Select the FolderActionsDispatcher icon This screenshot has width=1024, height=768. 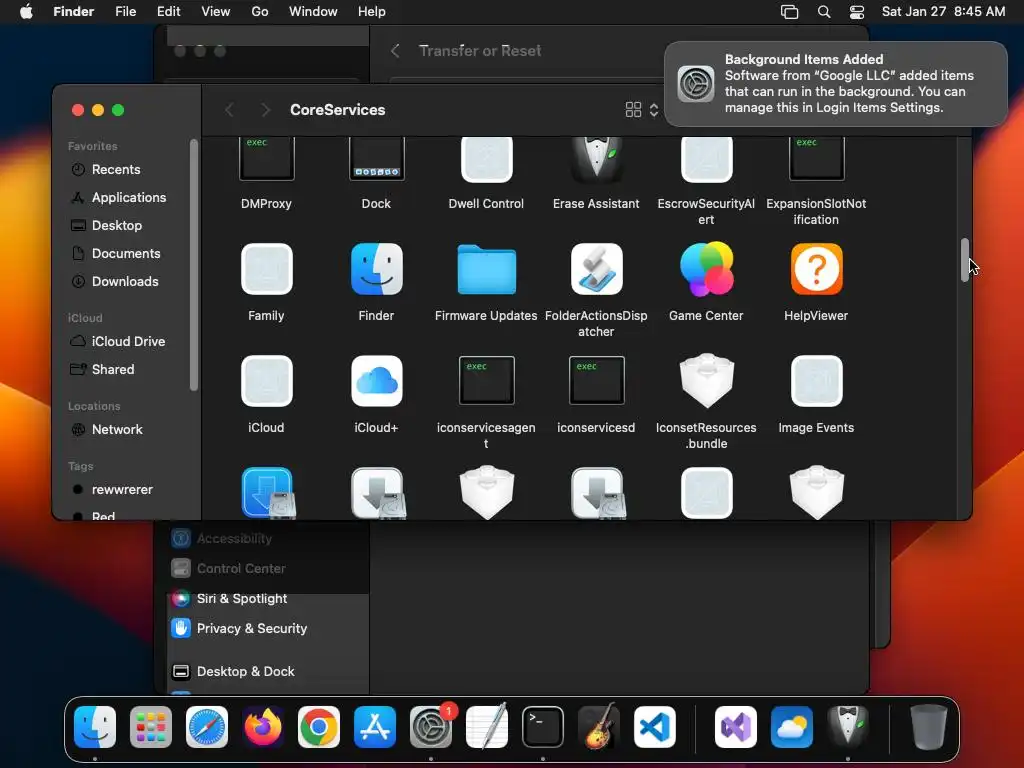(x=596, y=269)
